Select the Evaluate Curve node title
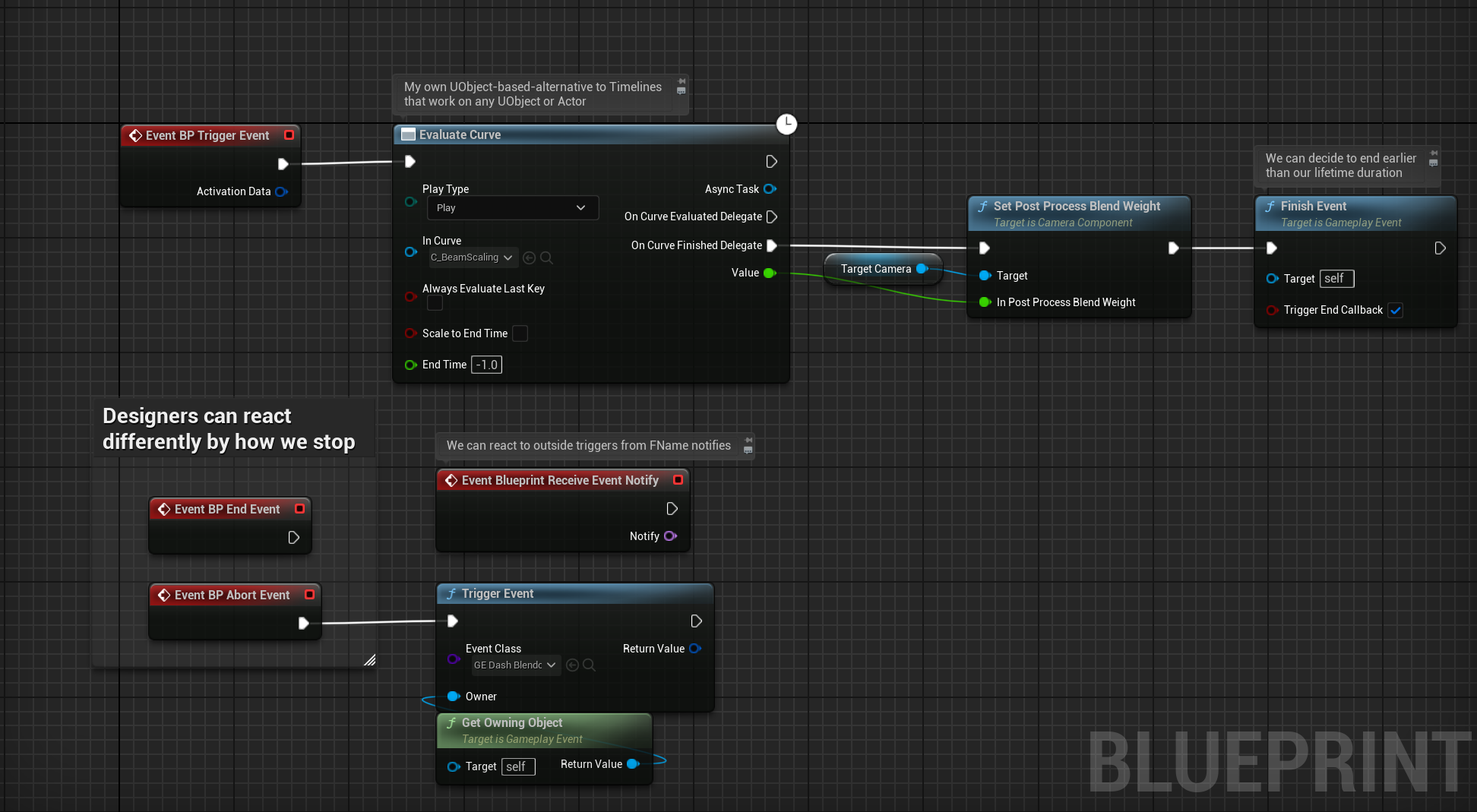Screen dimensions: 1477x812 click(460, 134)
